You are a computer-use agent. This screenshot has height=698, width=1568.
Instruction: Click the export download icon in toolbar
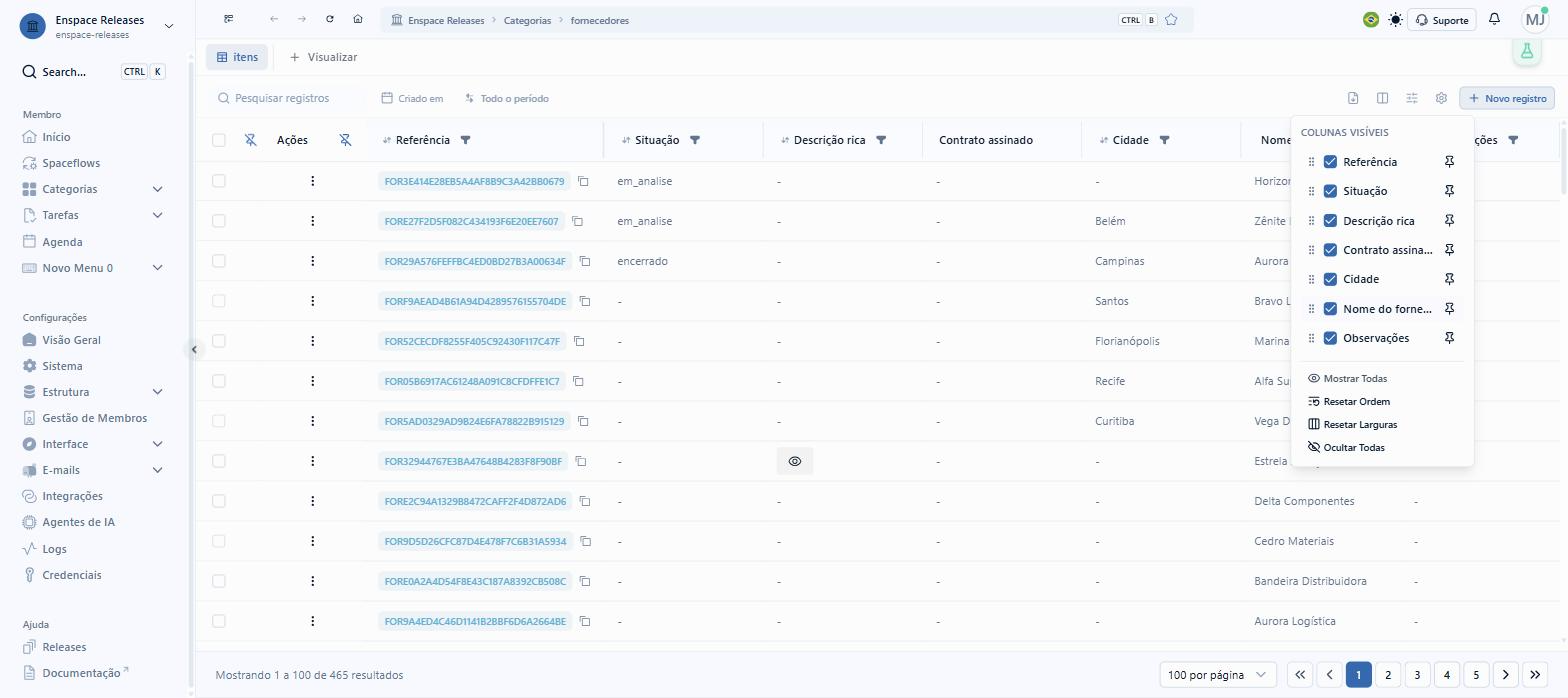point(1353,98)
